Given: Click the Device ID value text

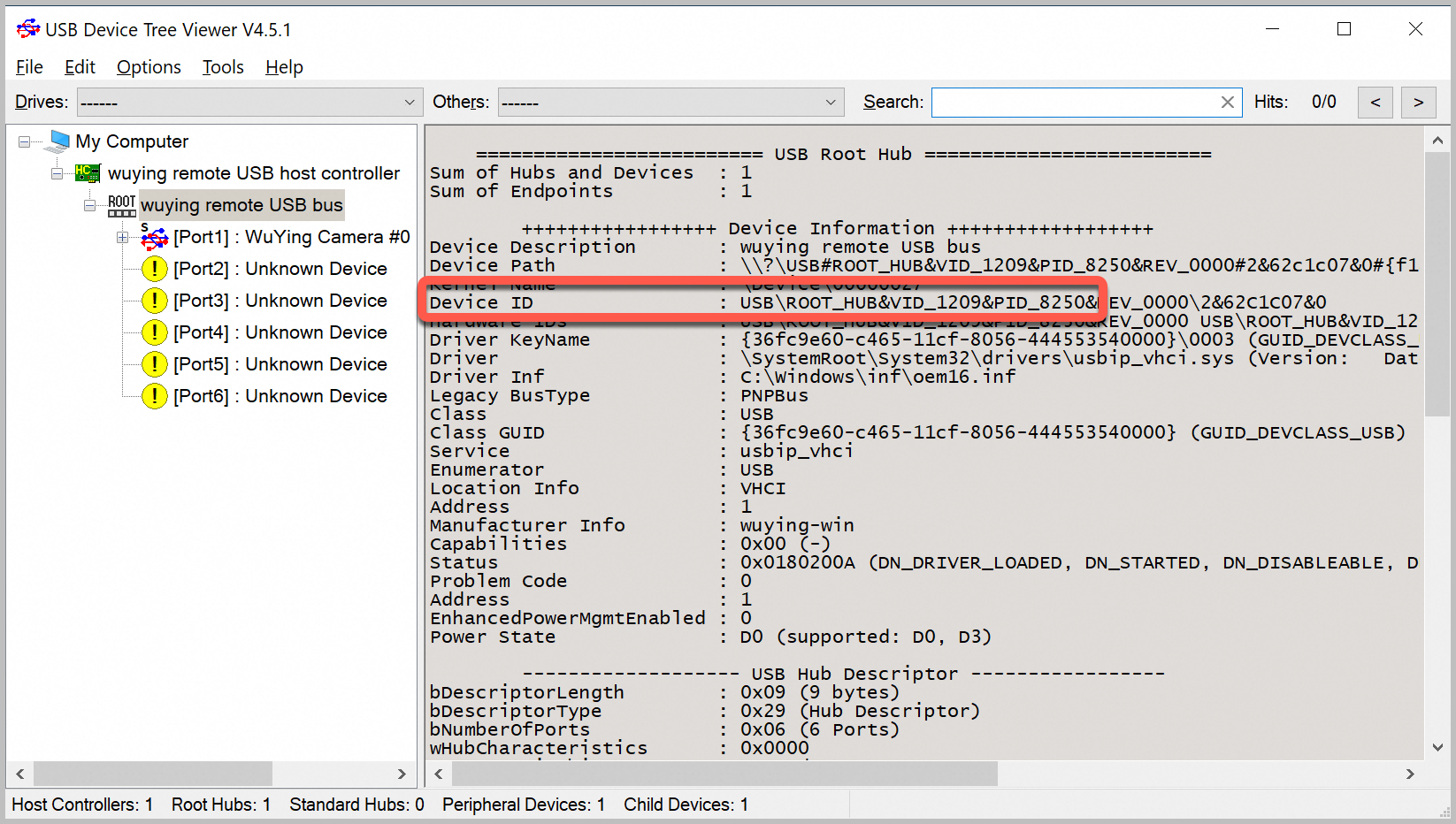Looking at the screenshot, I should click(1033, 302).
